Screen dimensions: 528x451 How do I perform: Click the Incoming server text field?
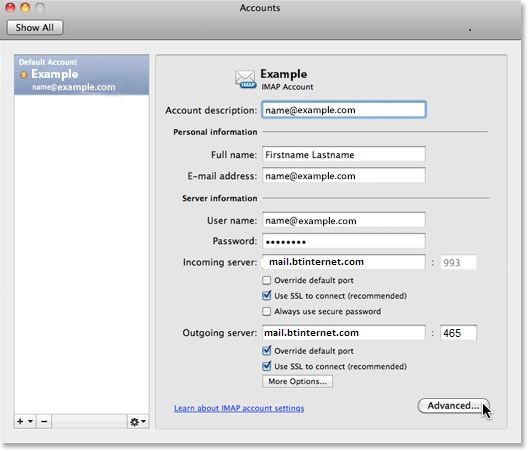[x=344, y=262]
